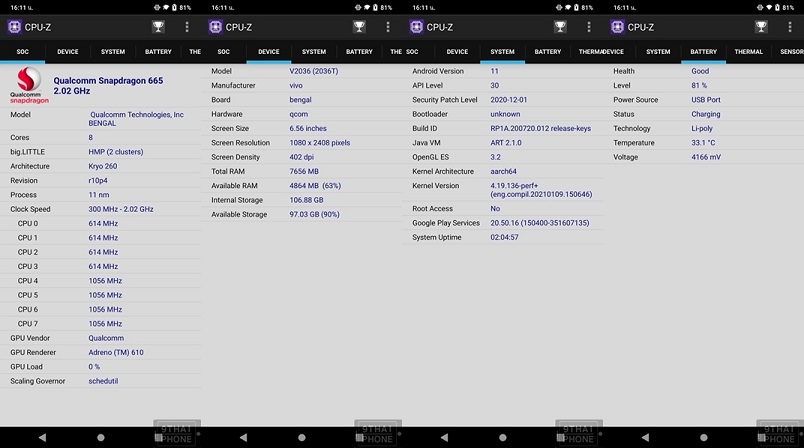Tap the trophy icon on the SoC screen
Image resolution: width=804 pixels, height=448 pixels.
pyautogui.click(x=158, y=27)
